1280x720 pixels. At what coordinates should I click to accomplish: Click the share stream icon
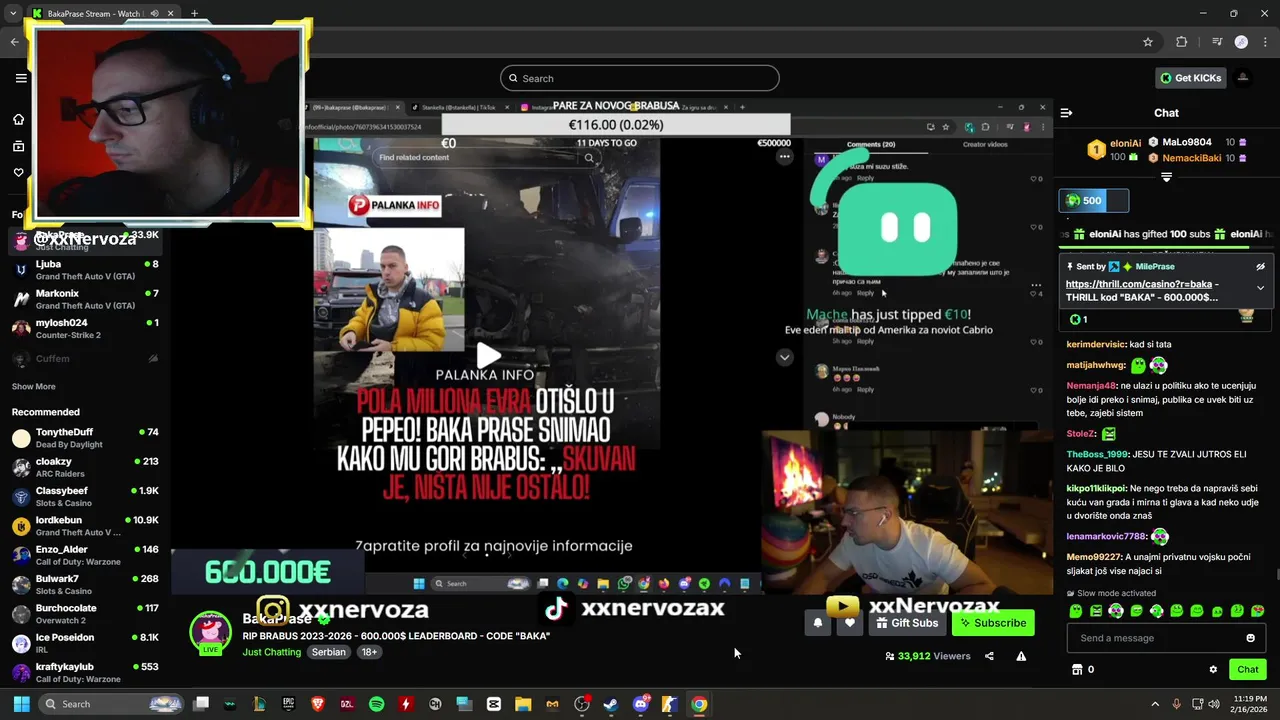(x=989, y=656)
